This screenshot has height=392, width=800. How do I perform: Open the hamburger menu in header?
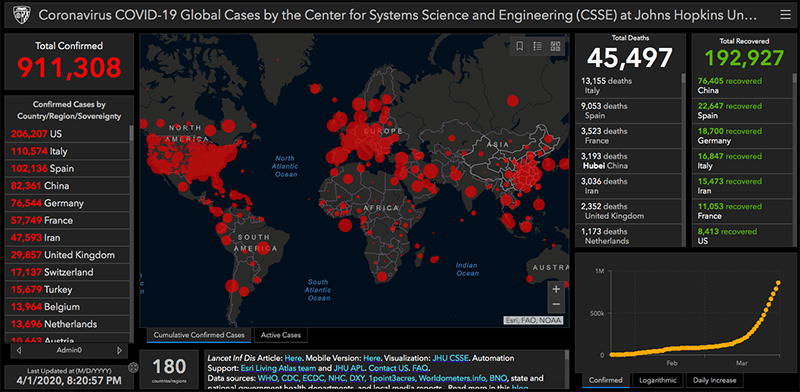tap(785, 15)
